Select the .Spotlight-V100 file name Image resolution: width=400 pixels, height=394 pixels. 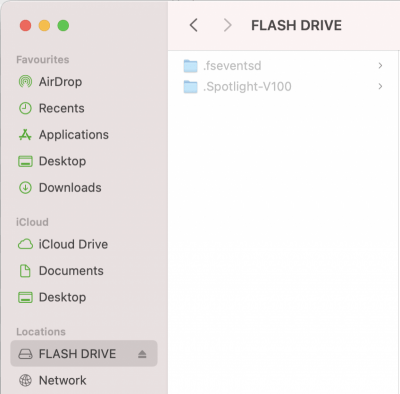pyautogui.click(x=247, y=87)
